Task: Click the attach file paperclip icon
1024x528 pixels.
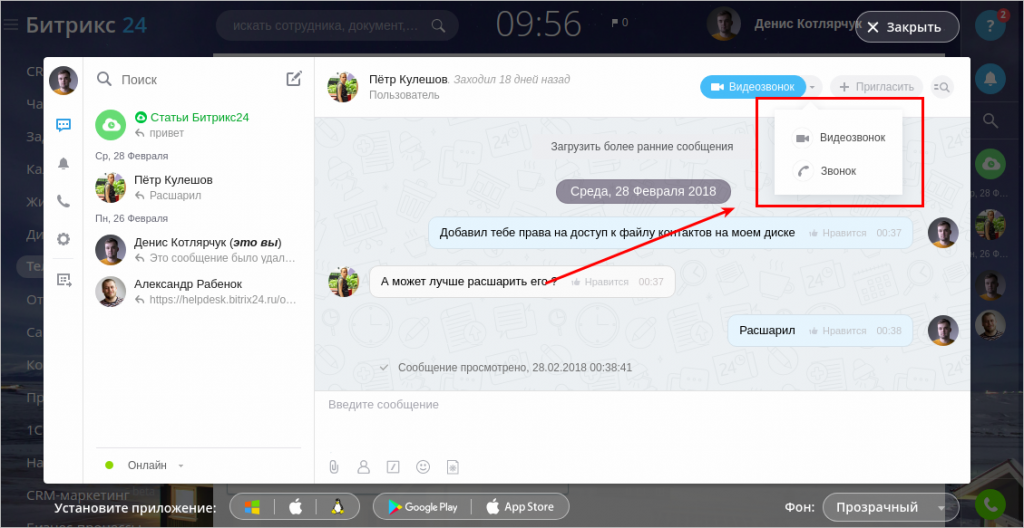Action: point(334,467)
